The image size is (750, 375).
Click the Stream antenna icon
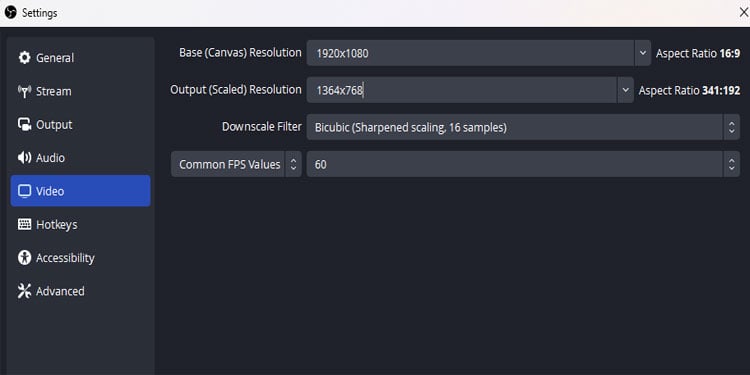(24, 91)
